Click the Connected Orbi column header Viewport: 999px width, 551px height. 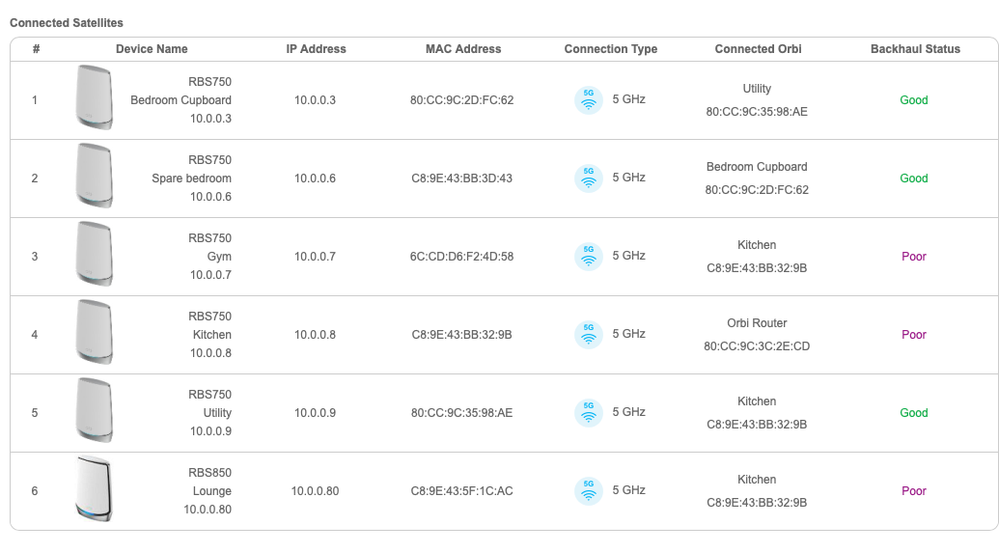(x=757, y=49)
